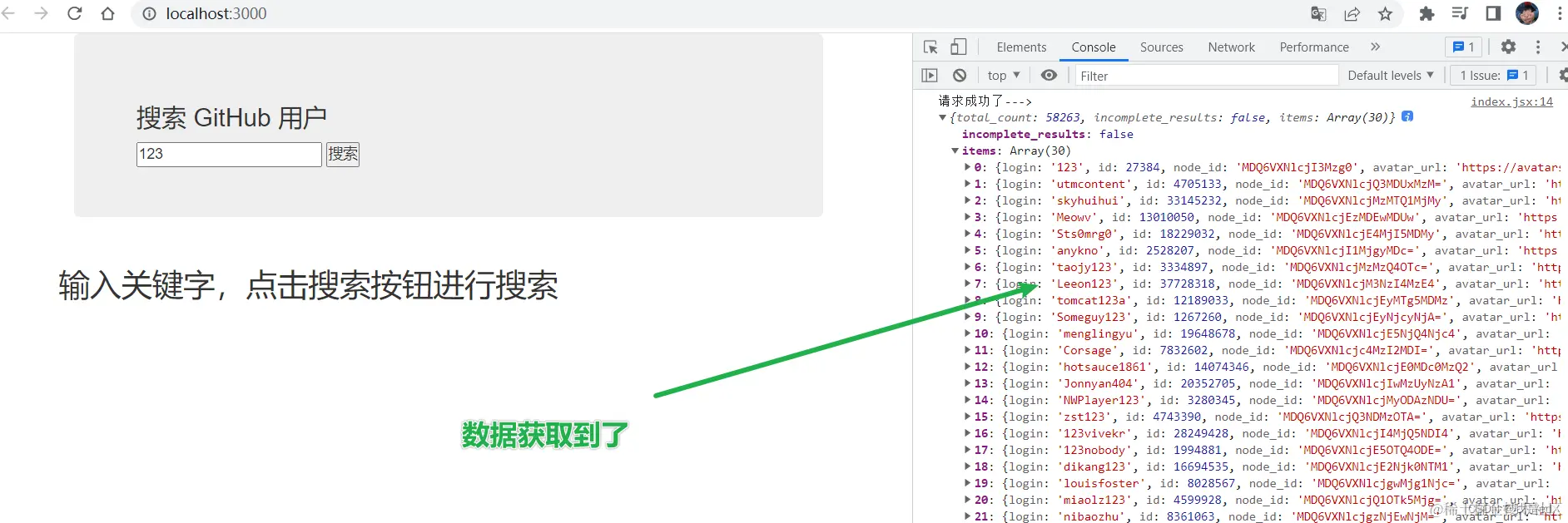Select the Console tab
The image size is (1568, 523).
point(1094,47)
